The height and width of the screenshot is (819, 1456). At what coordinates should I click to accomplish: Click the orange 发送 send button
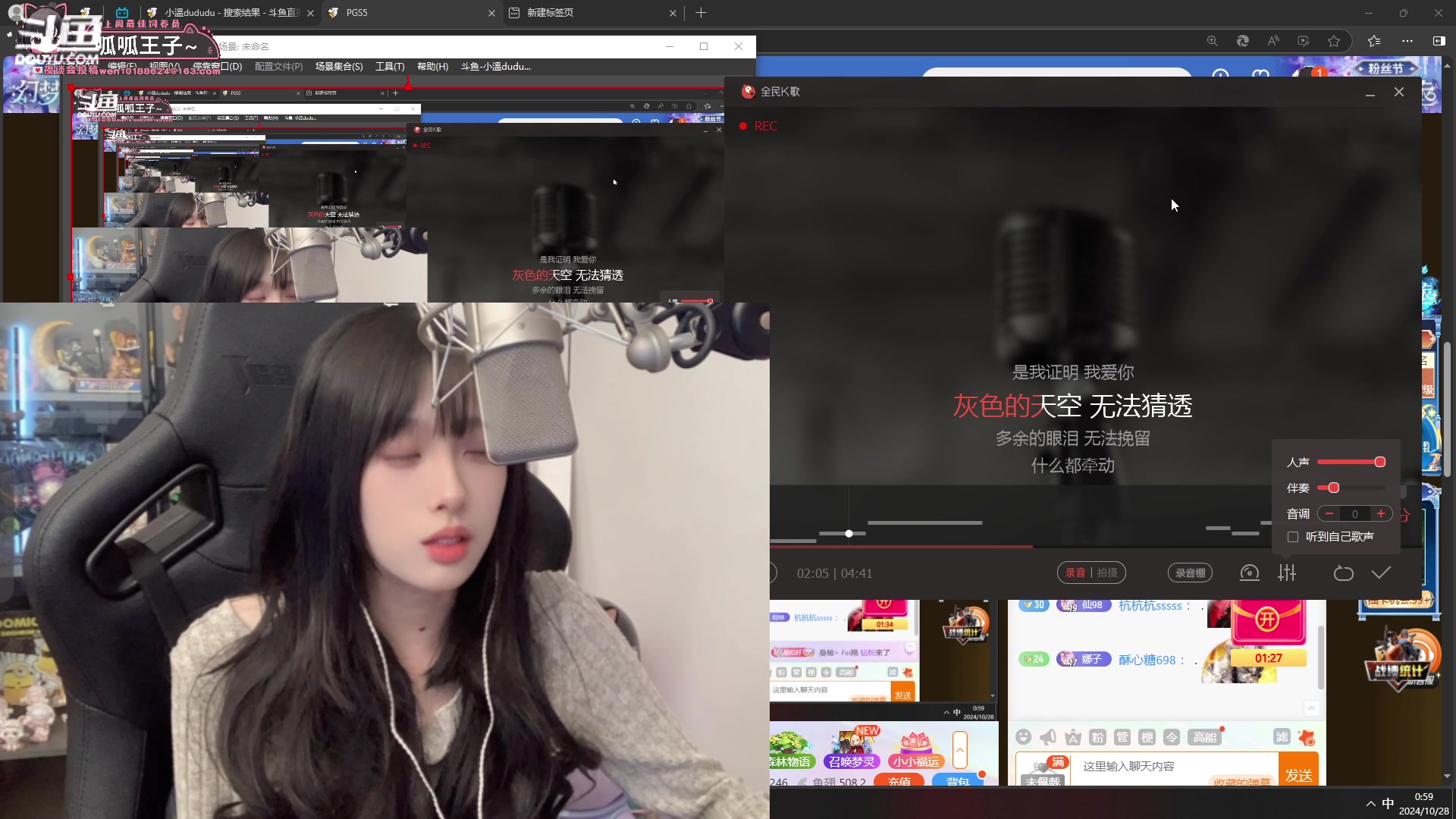pyautogui.click(x=1298, y=770)
